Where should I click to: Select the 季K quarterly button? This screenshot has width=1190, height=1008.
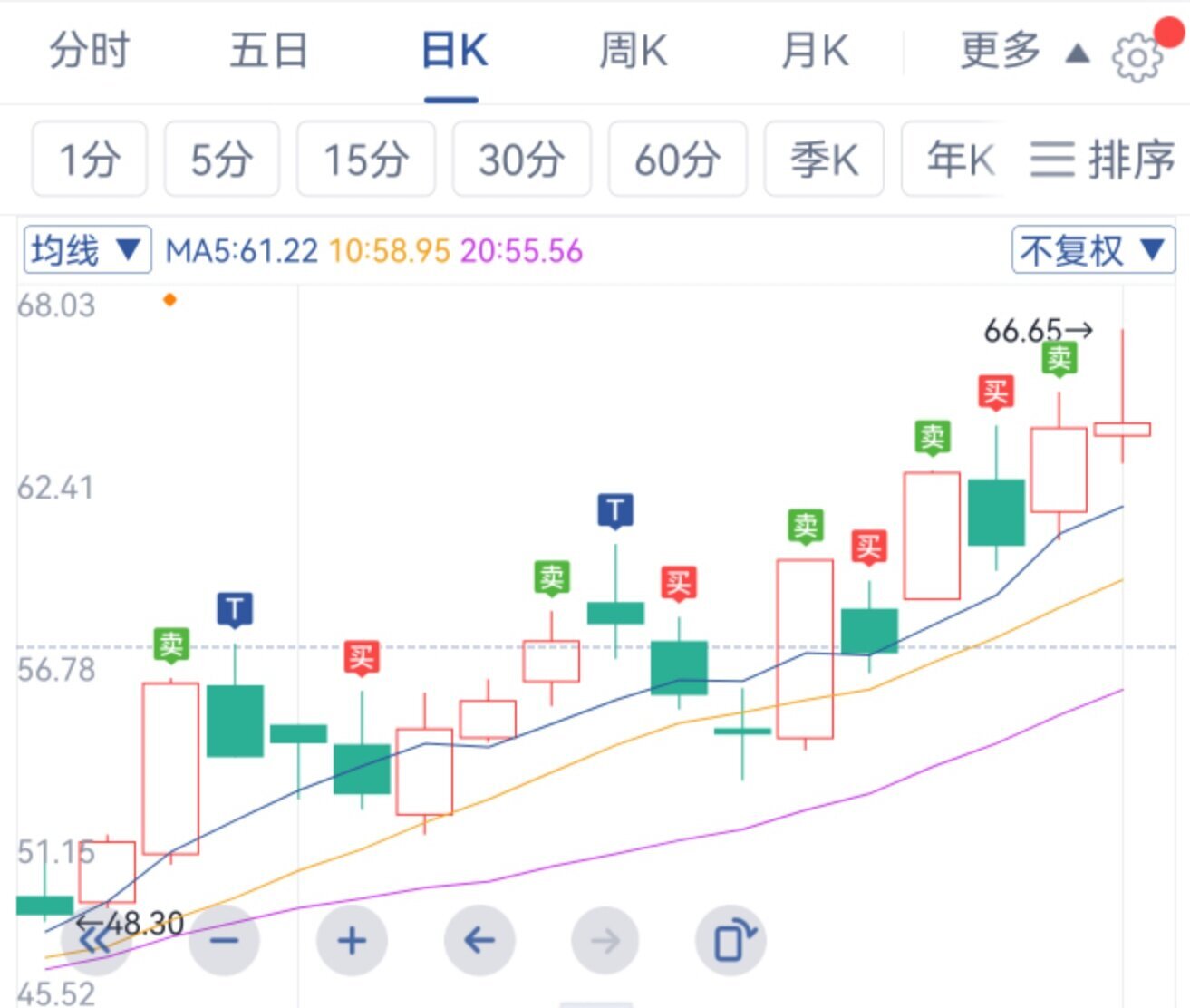[x=823, y=160]
